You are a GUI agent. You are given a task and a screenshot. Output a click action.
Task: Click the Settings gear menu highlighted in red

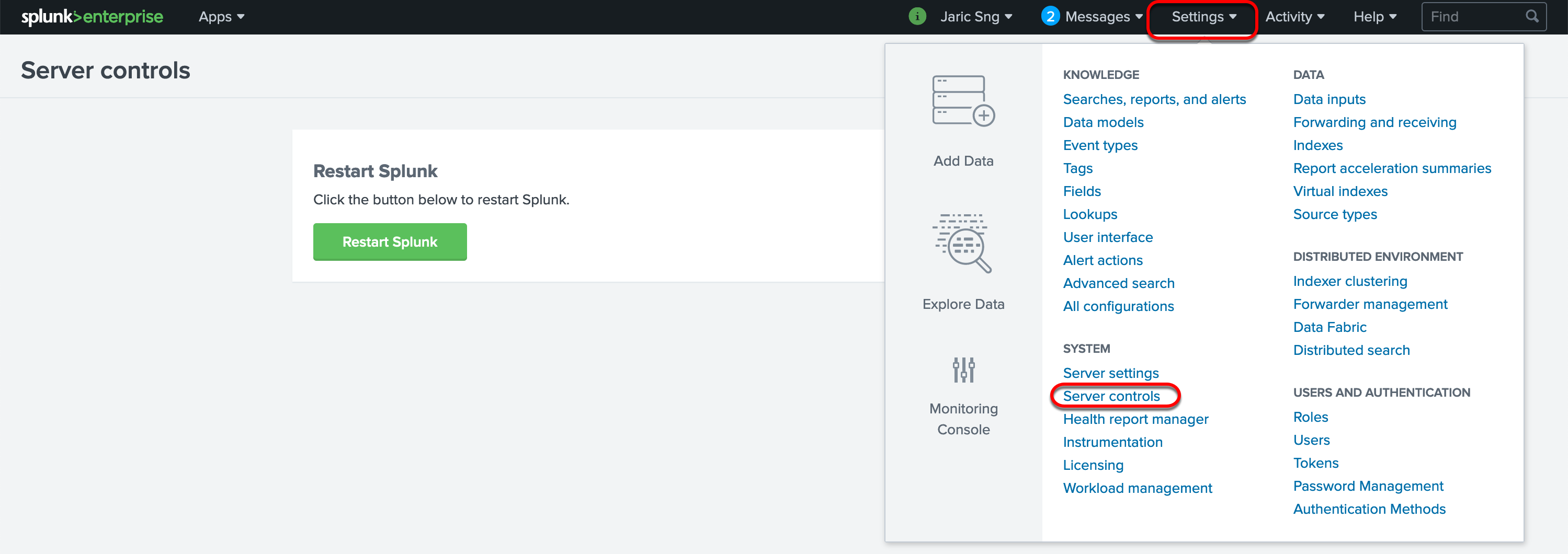click(1200, 16)
